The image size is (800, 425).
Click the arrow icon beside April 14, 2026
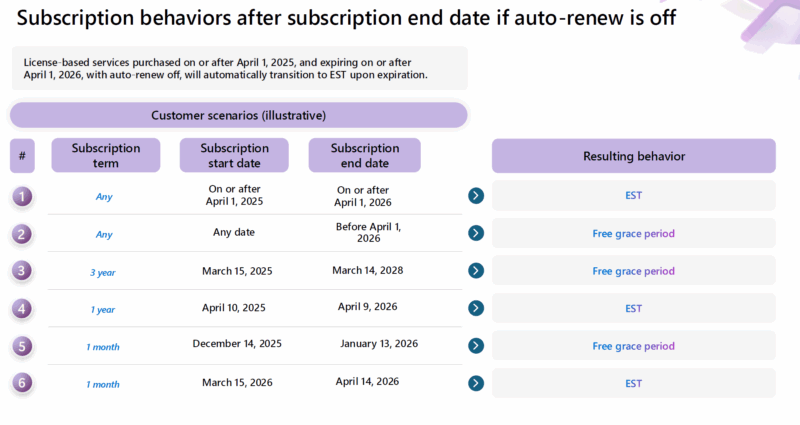pyautogui.click(x=476, y=383)
